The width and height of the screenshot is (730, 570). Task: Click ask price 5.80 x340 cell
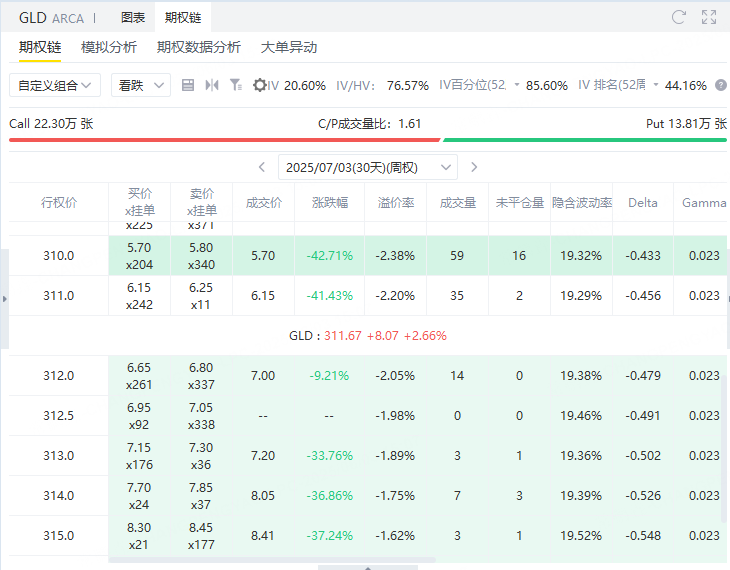[202, 256]
